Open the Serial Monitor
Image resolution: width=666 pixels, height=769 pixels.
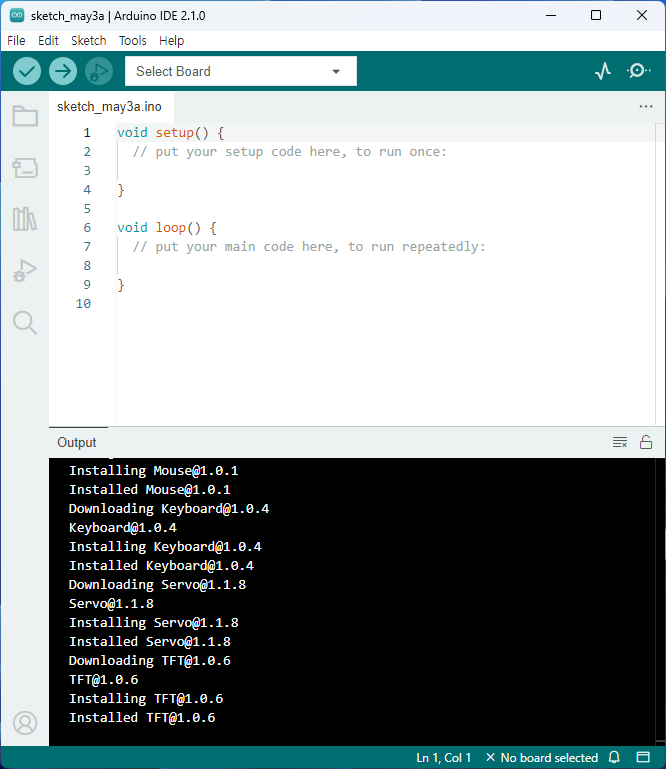639,71
